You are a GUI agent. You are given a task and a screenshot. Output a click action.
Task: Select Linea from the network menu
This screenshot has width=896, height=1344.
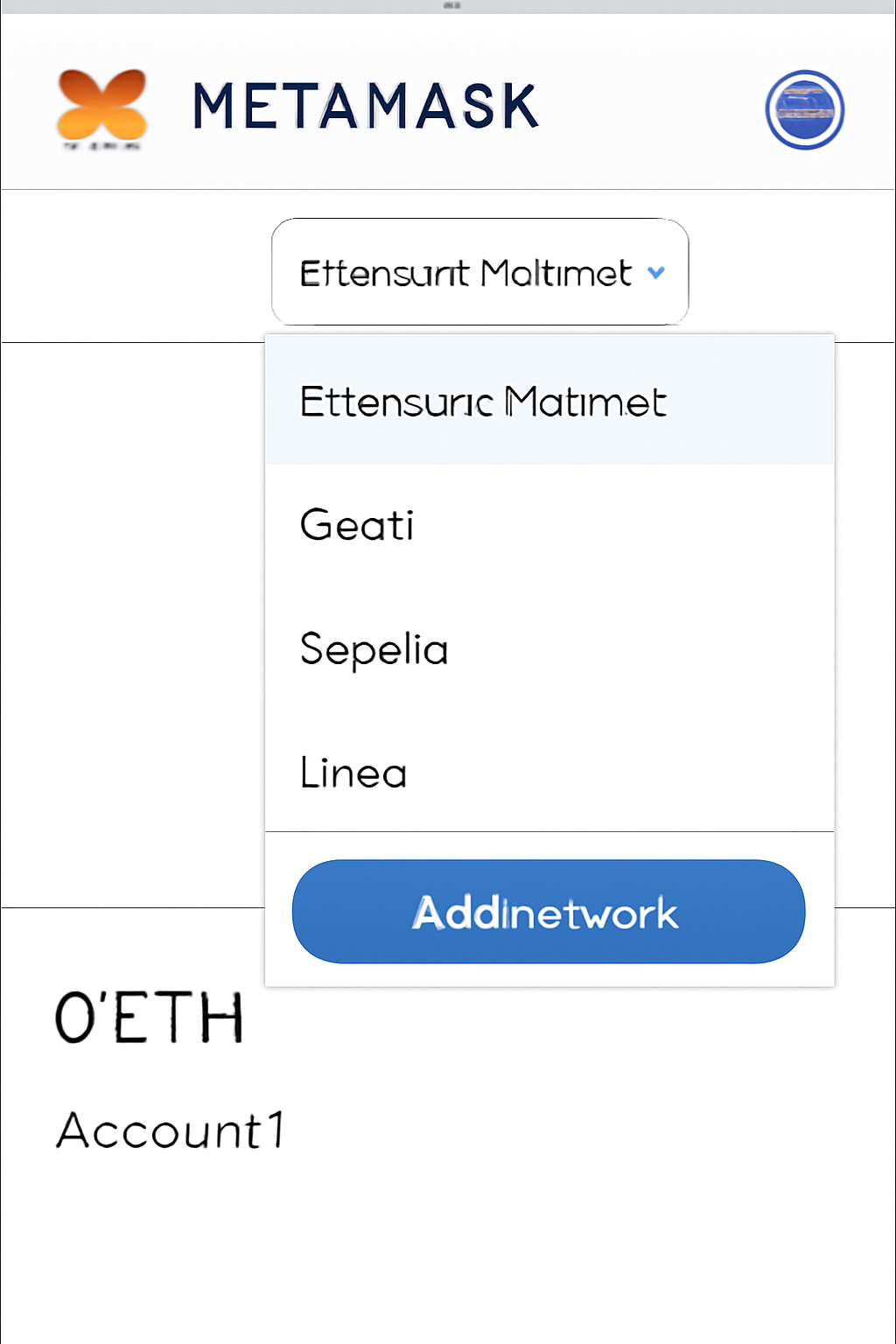pyautogui.click(x=353, y=773)
